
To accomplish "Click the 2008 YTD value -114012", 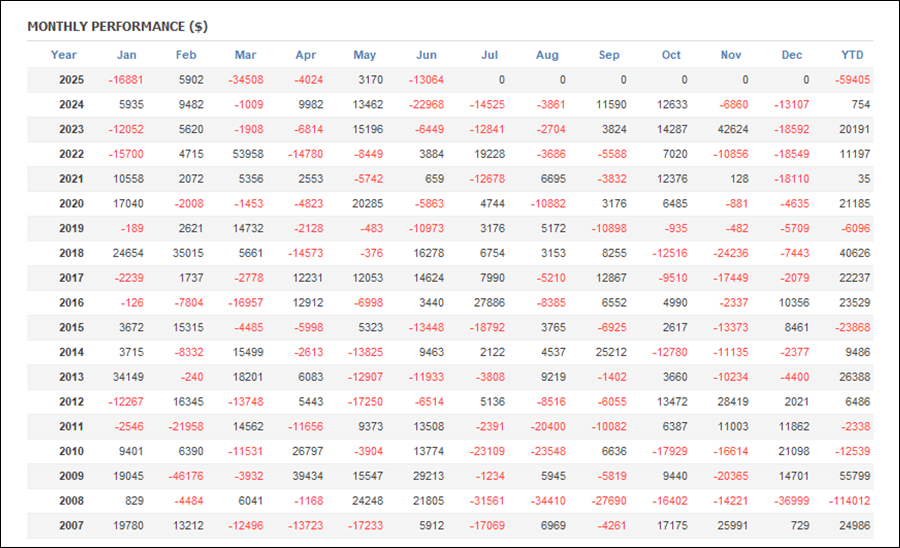I will [849, 500].
